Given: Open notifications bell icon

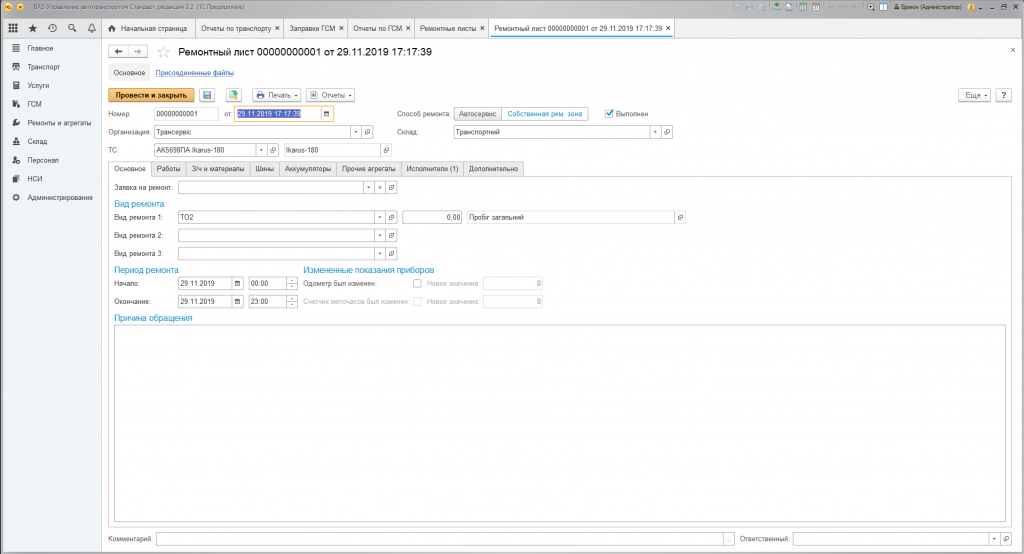Looking at the screenshot, I should [x=91, y=28].
